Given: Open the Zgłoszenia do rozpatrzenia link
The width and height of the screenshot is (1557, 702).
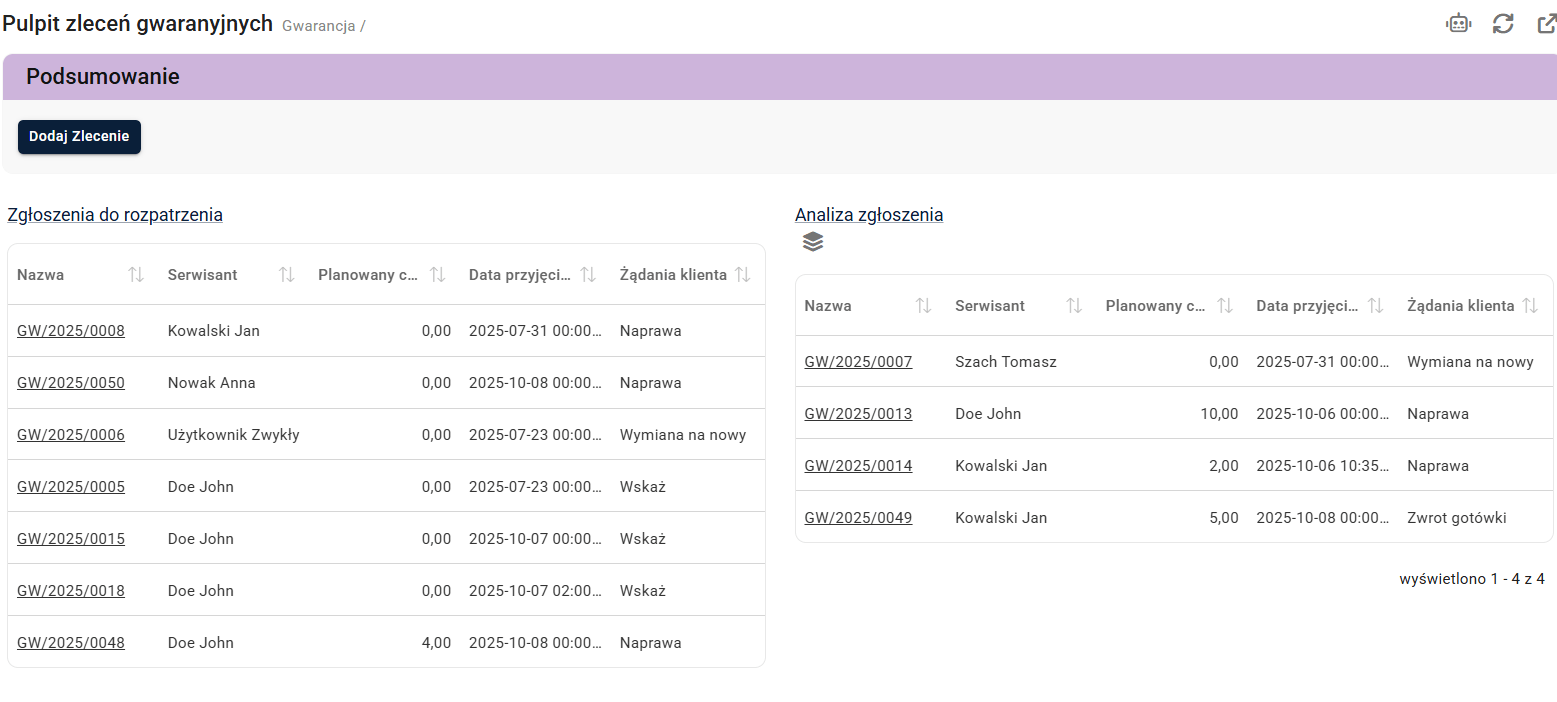Looking at the screenshot, I should [115, 215].
